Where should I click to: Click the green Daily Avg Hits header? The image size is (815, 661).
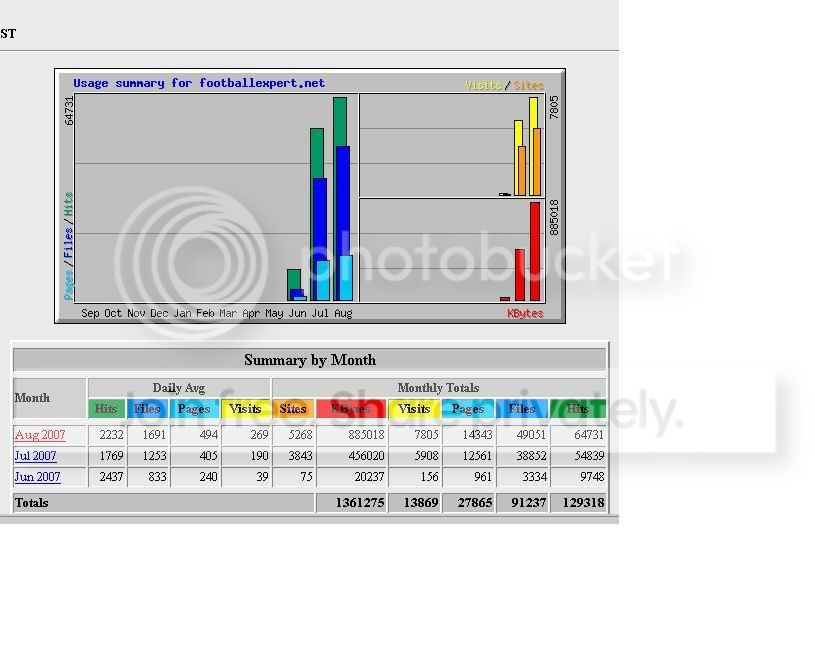pos(107,409)
